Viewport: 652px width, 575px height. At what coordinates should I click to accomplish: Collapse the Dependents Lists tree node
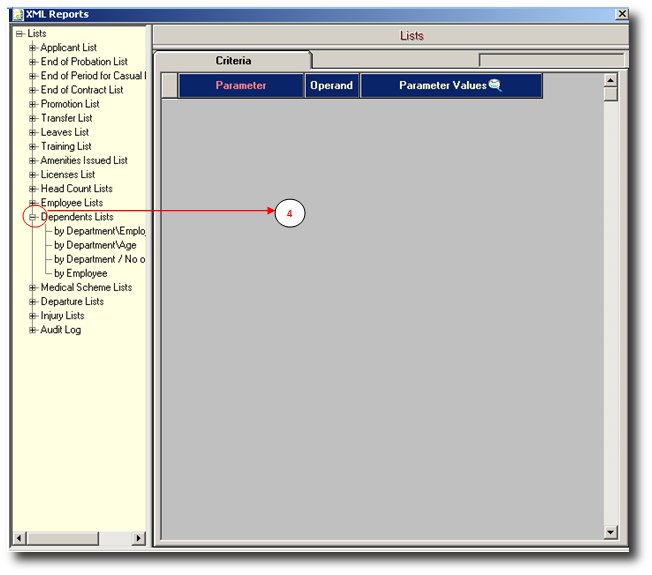point(33,217)
